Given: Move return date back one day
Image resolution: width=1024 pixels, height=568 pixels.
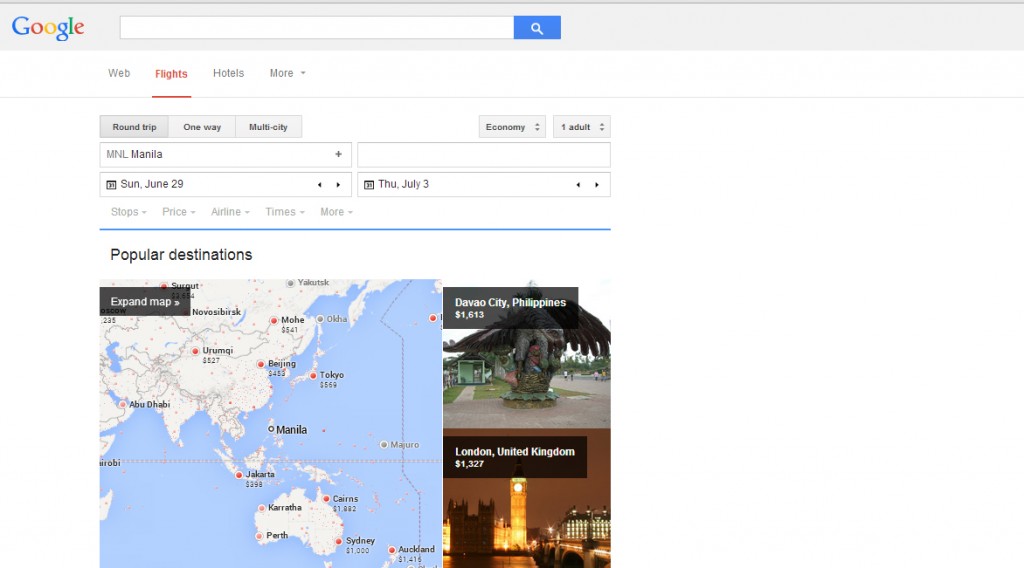Looking at the screenshot, I should (577, 185).
